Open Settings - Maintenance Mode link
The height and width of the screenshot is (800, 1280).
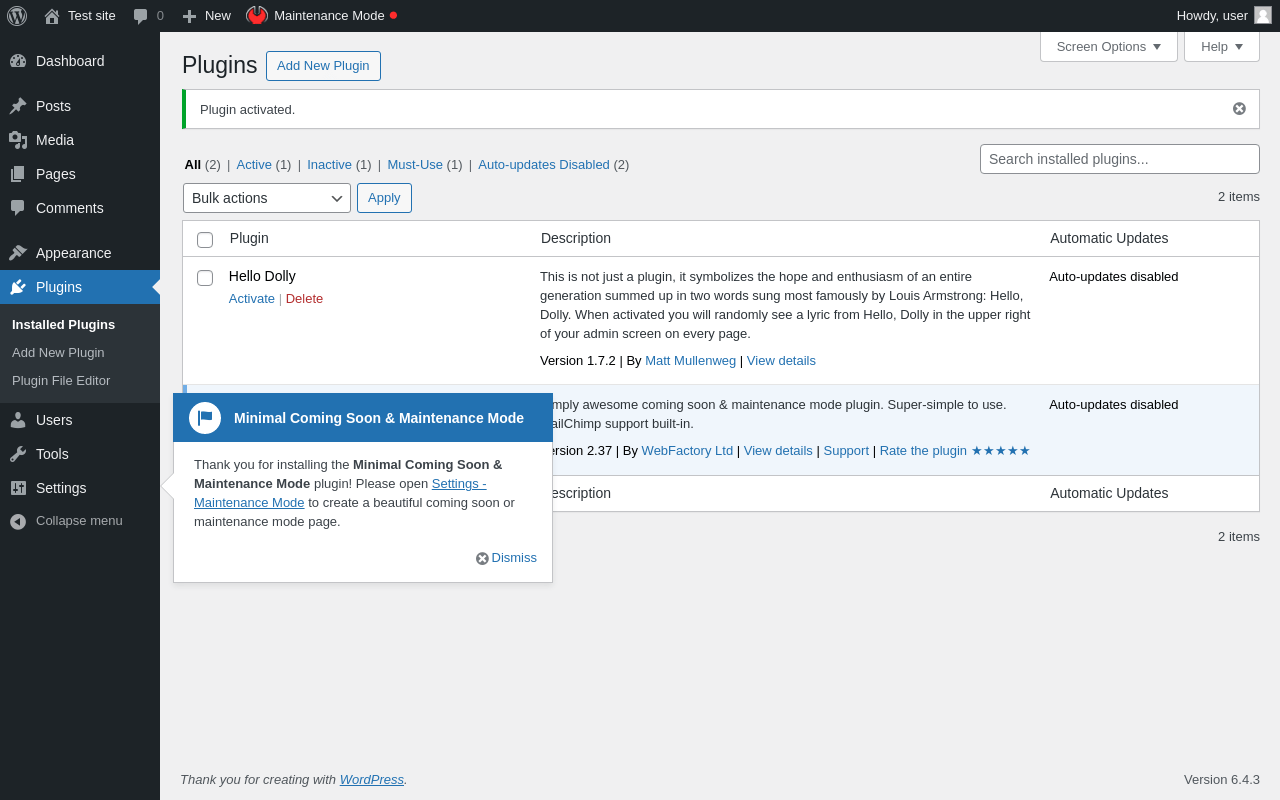pyautogui.click(x=341, y=493)
